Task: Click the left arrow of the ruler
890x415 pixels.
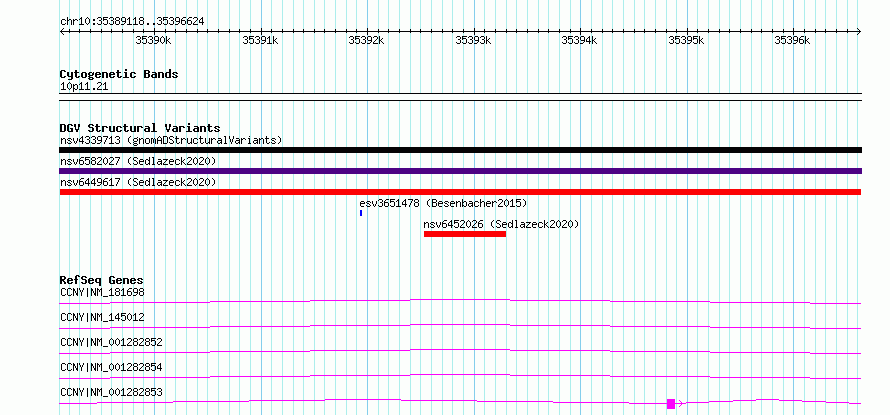Action: pos(62,32)
